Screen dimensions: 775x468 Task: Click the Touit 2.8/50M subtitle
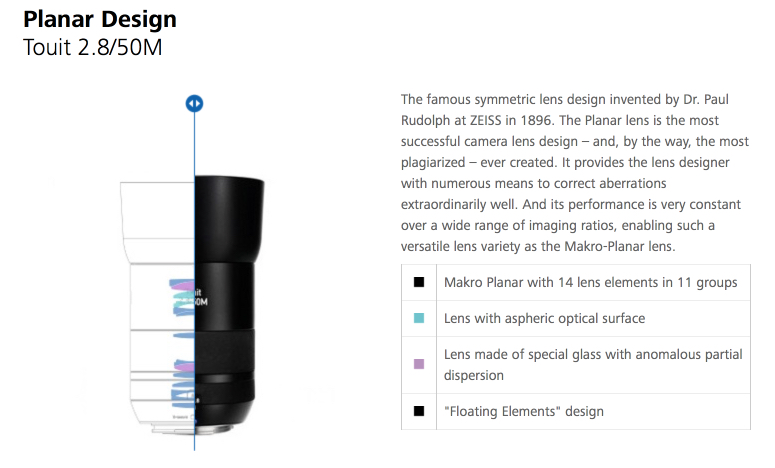93,47
